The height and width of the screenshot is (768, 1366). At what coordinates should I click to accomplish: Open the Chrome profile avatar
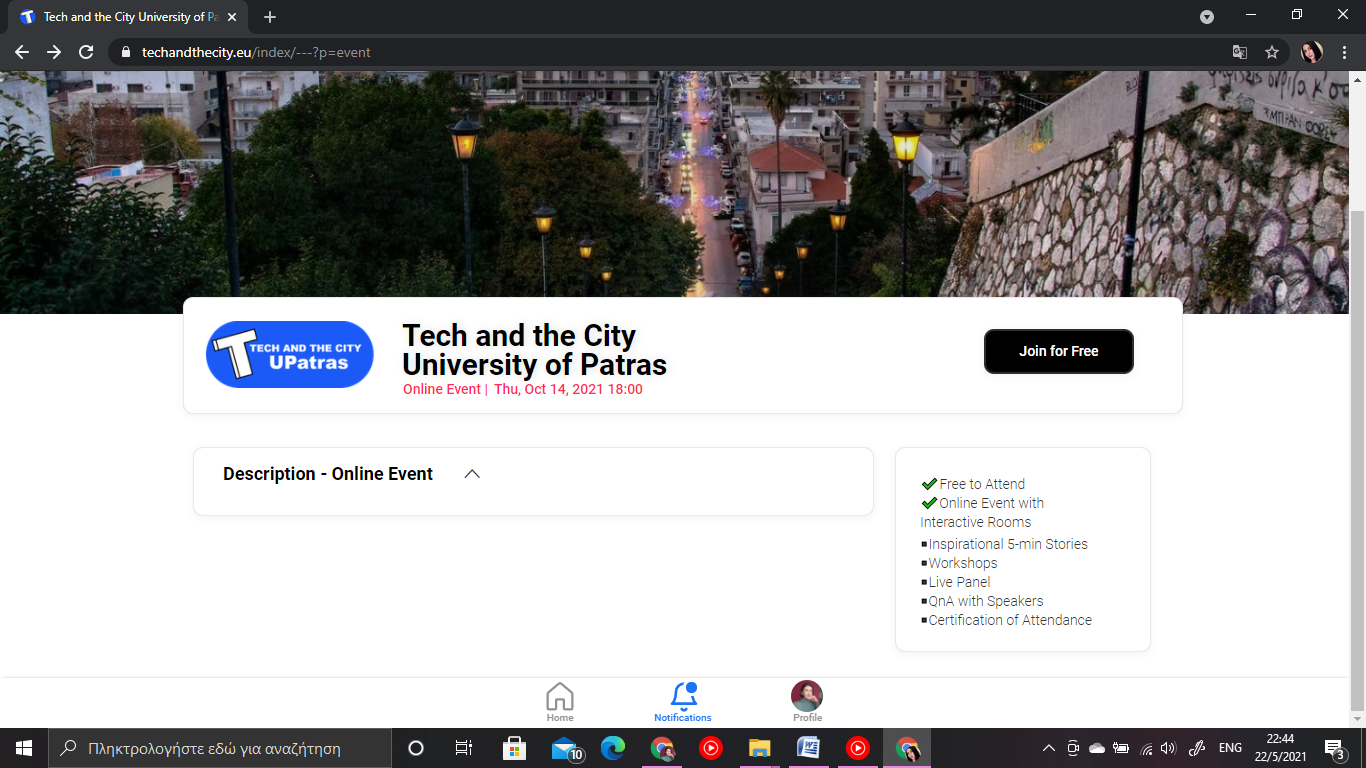coord(1311,52)
